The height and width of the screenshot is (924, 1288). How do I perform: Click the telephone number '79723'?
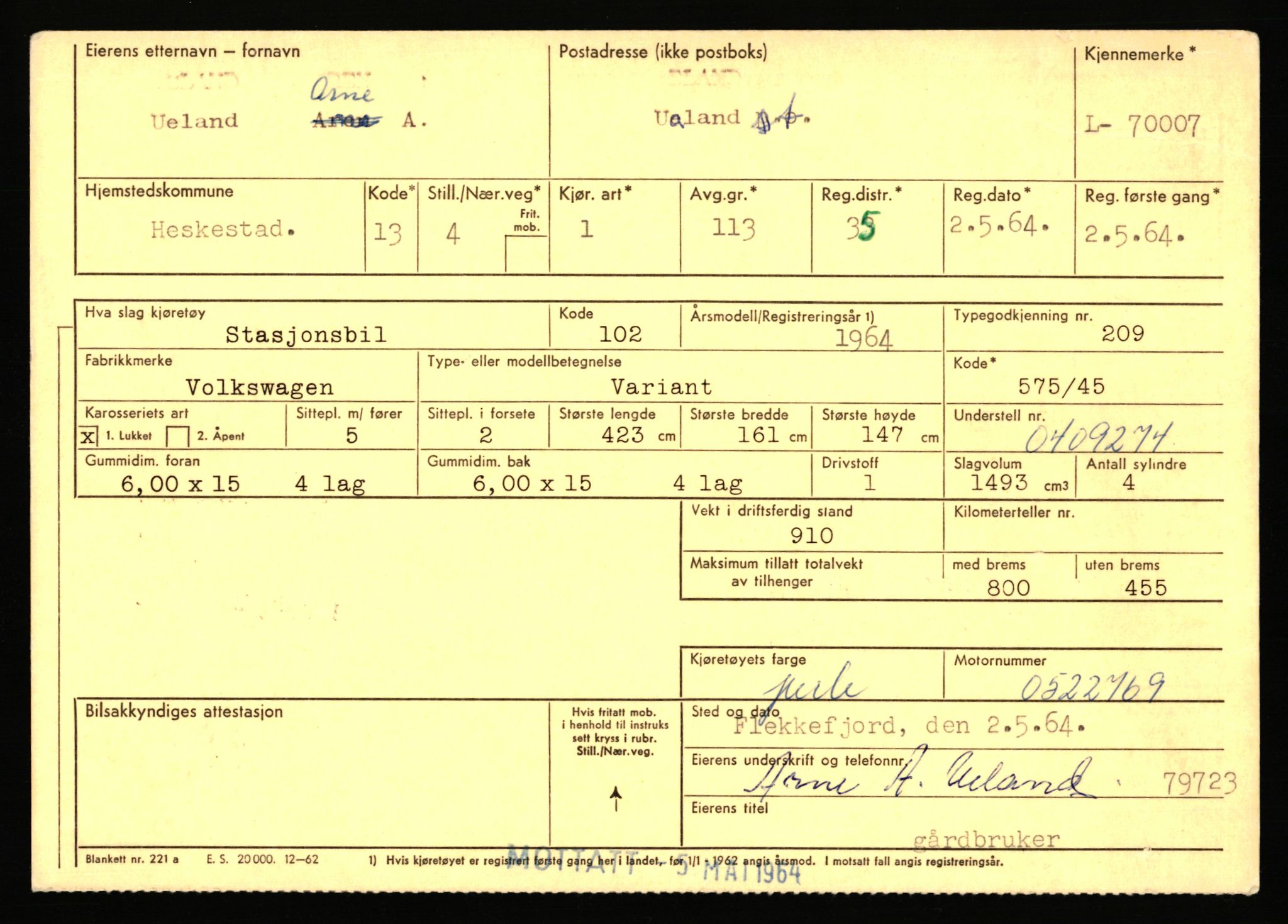point(1199,783)
